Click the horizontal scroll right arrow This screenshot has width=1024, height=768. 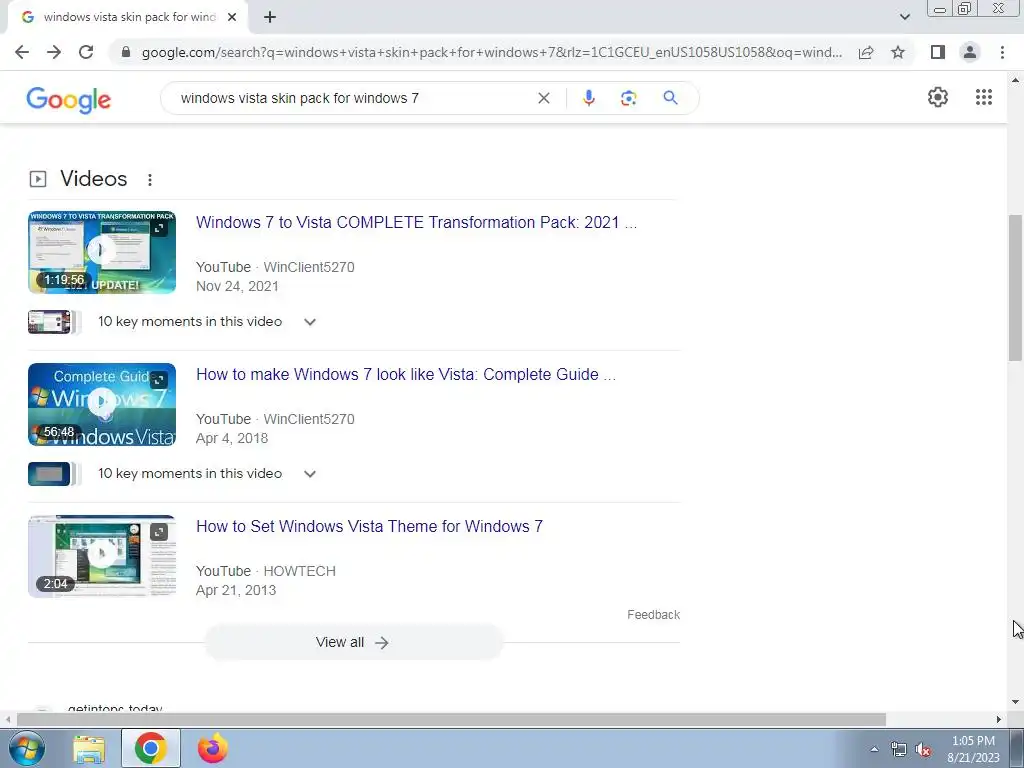999,719
